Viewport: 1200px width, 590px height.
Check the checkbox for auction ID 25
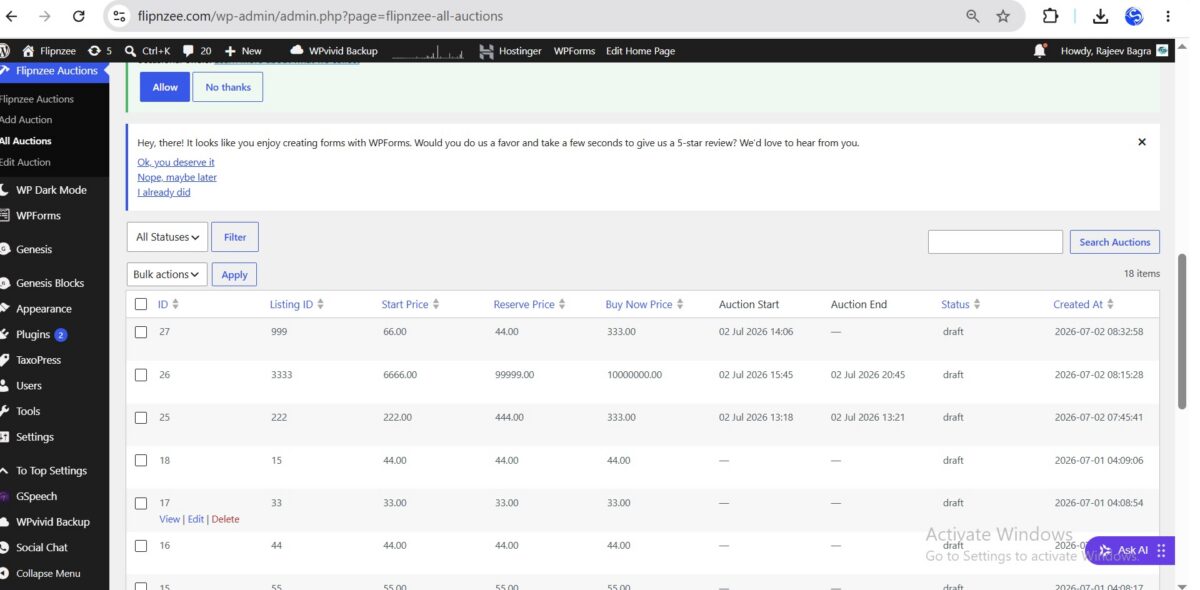click(141, 418)
